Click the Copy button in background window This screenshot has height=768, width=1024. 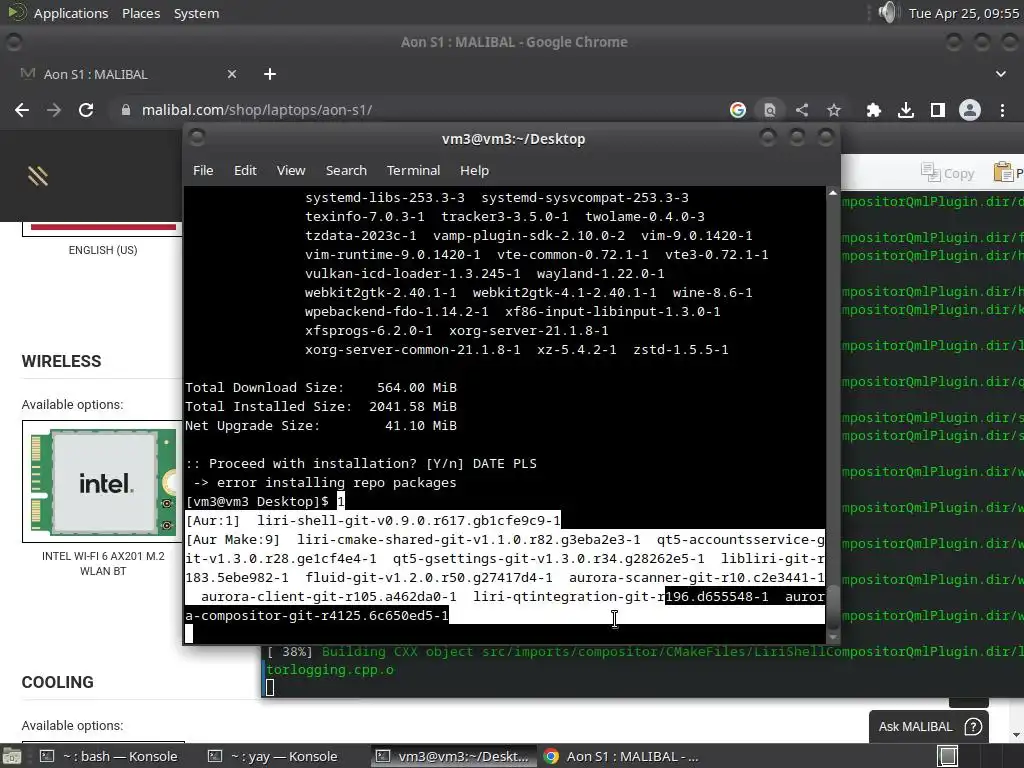(948, 173)
